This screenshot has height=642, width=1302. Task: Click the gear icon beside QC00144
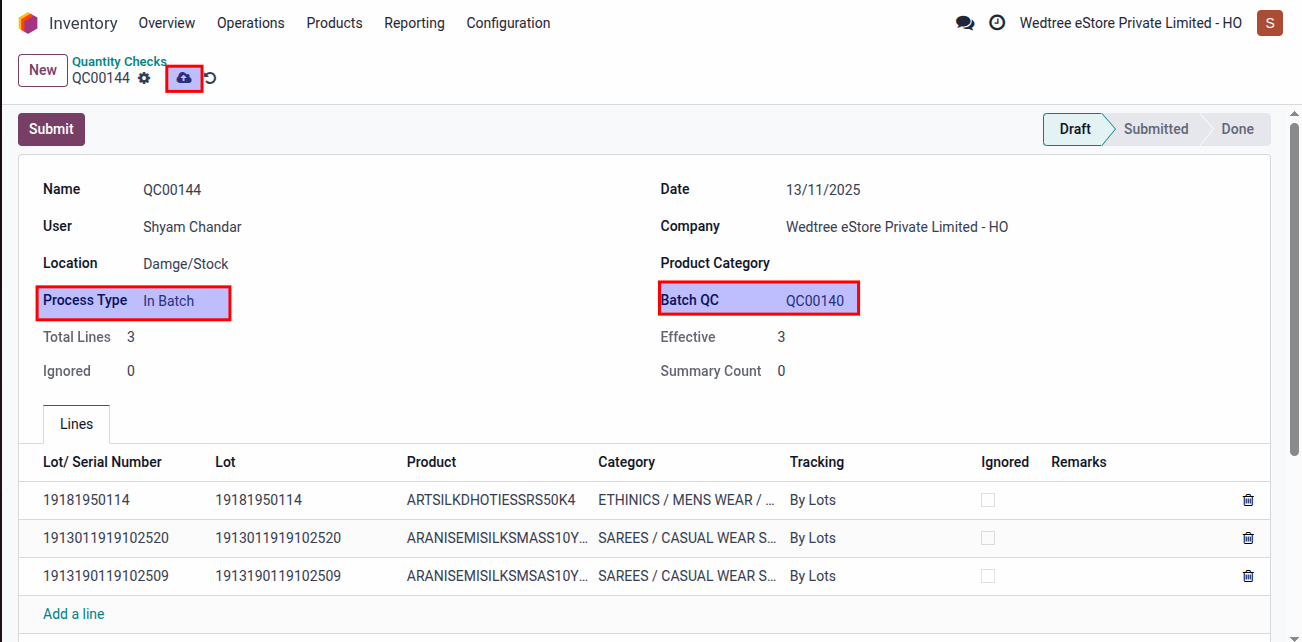click(x=144, y=78)
